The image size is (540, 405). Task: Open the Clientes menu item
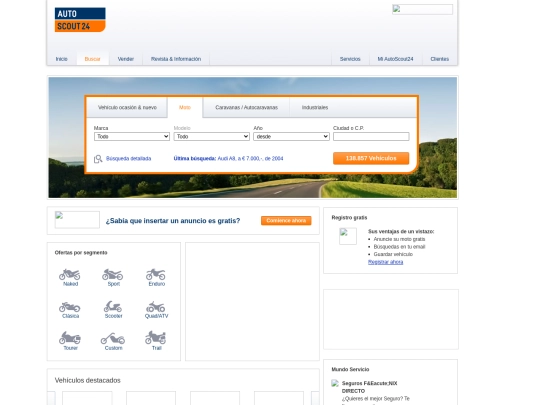(x=439, y=59)
